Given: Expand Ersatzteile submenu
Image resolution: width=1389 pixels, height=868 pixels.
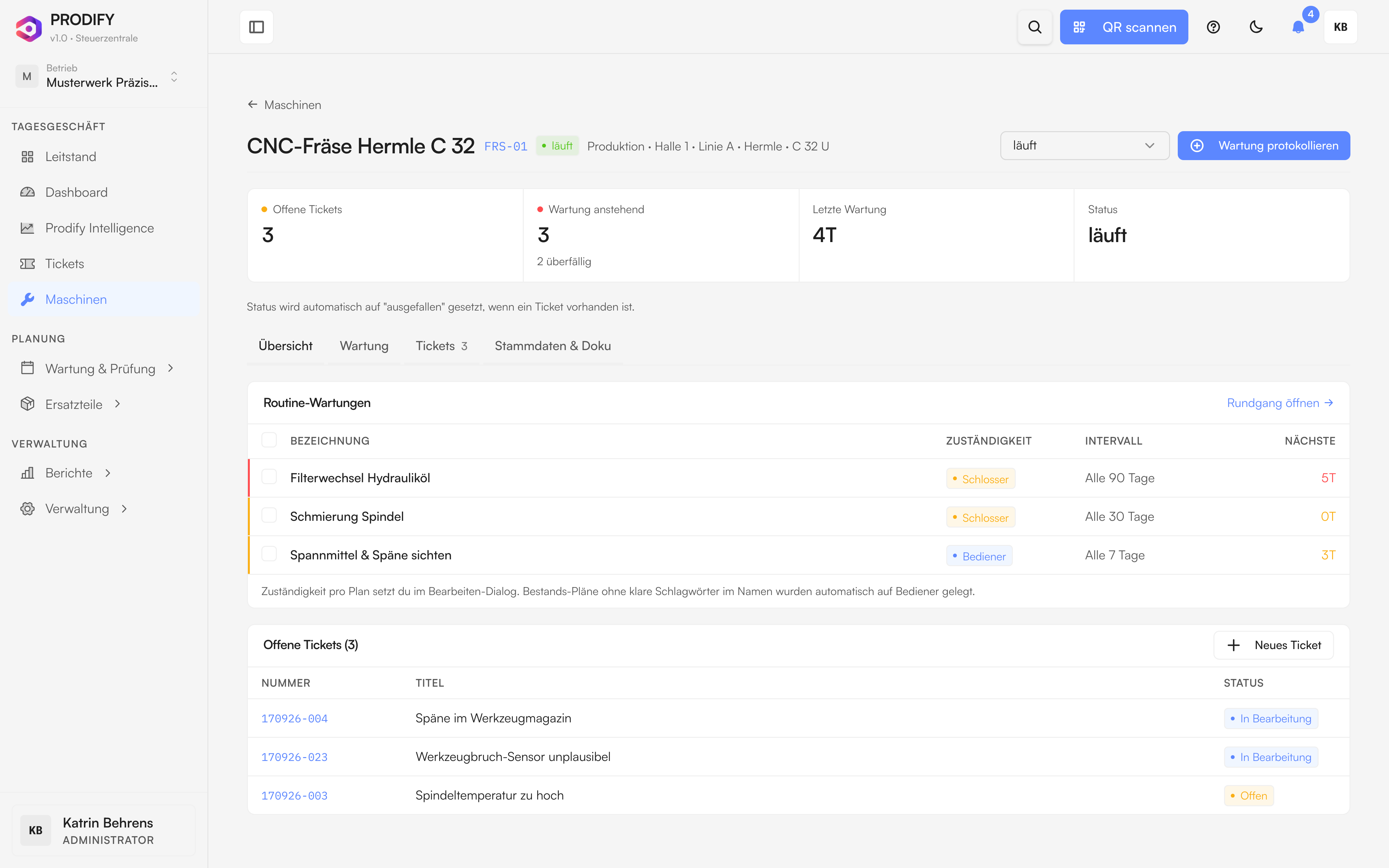Looking at the screenshot, I should pyautogui.click(x=104, y=404).
